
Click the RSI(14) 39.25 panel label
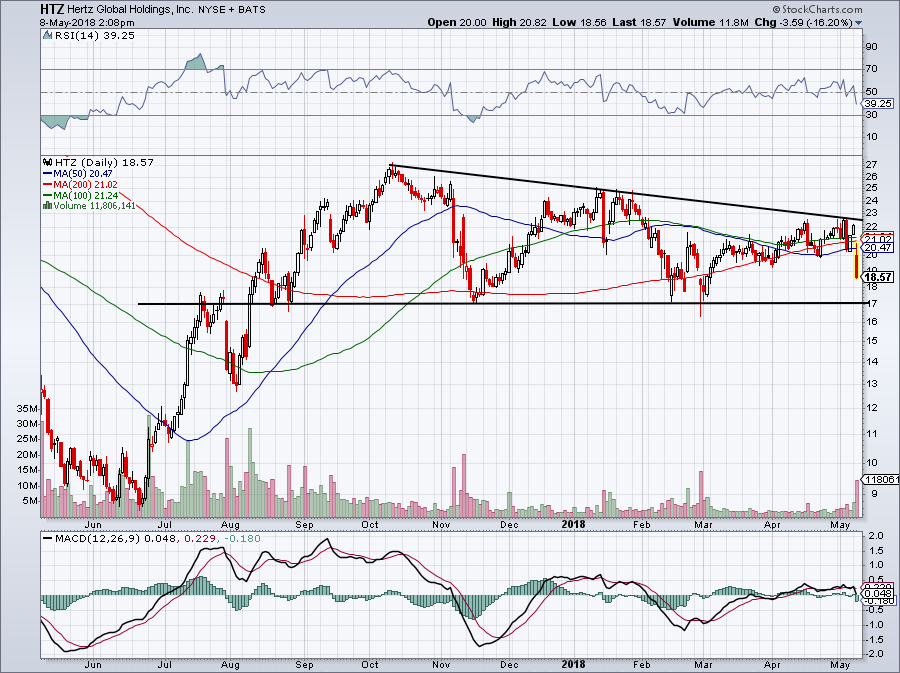(x=95, y=36)
